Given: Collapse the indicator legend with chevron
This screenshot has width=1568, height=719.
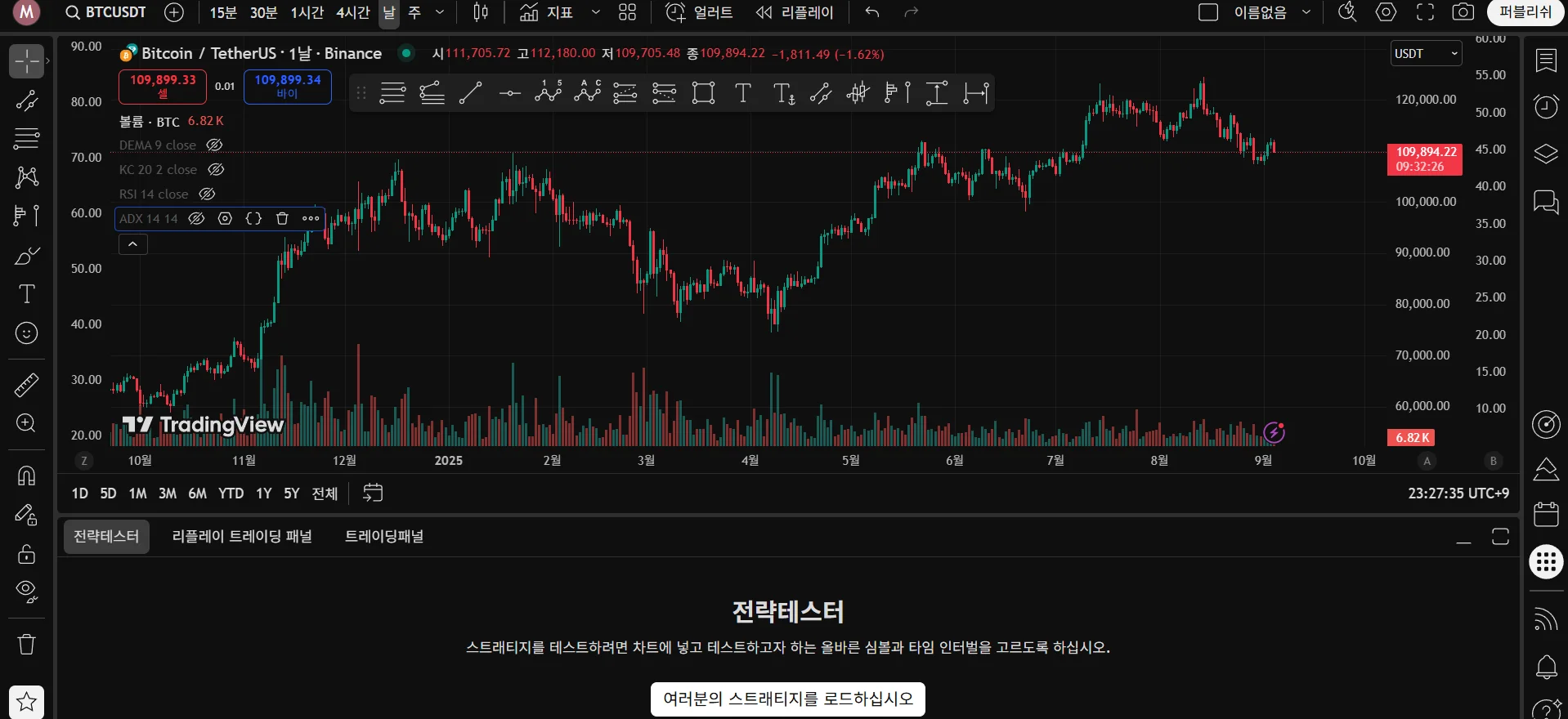Looking at the screenshot, I should [x=132, y=244].
